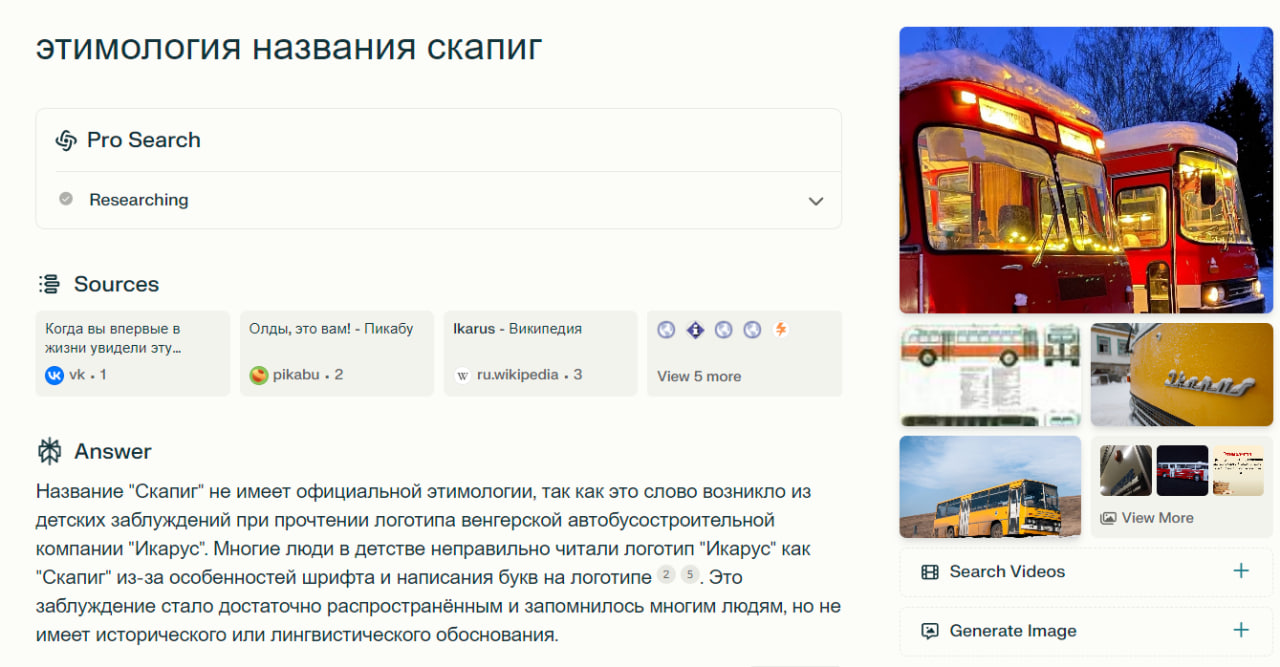
Task: Expand the Researching chevron
Action: tap(816, 201)
